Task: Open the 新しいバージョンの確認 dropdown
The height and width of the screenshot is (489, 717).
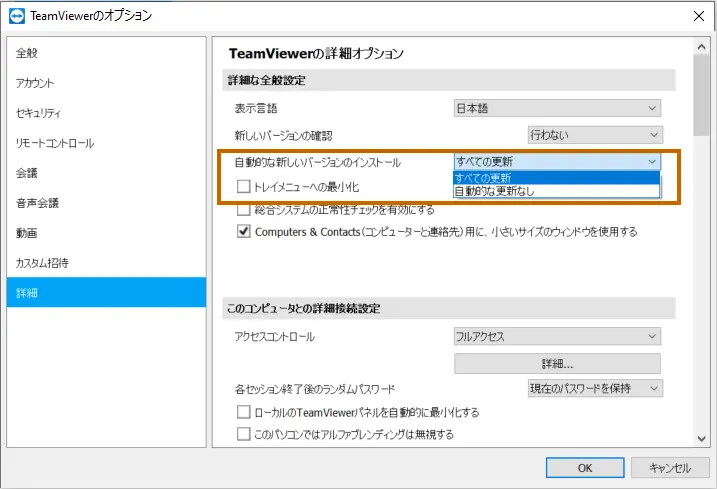Action: click(x=595, y=135)
